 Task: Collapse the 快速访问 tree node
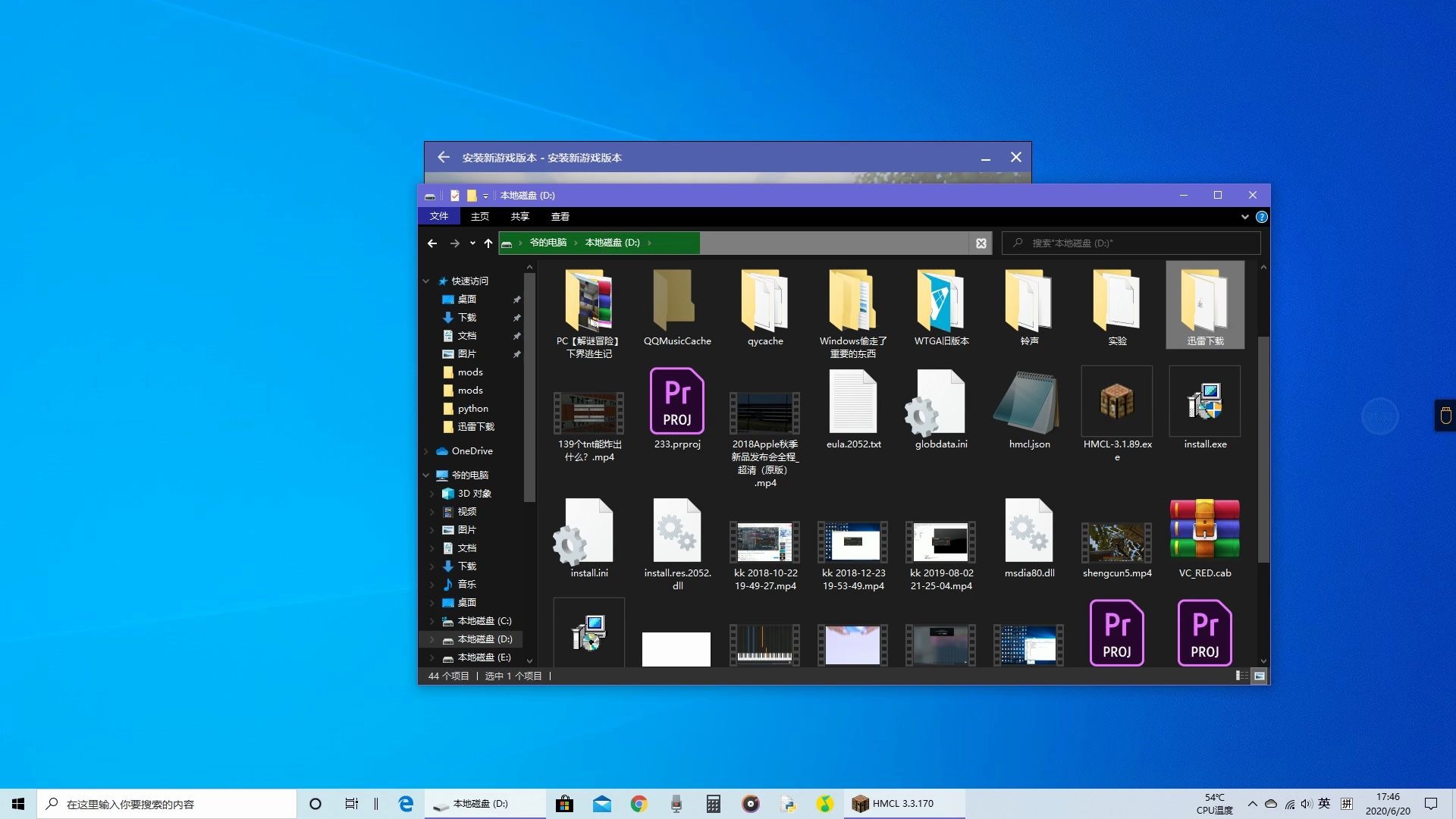pos(426,281)
